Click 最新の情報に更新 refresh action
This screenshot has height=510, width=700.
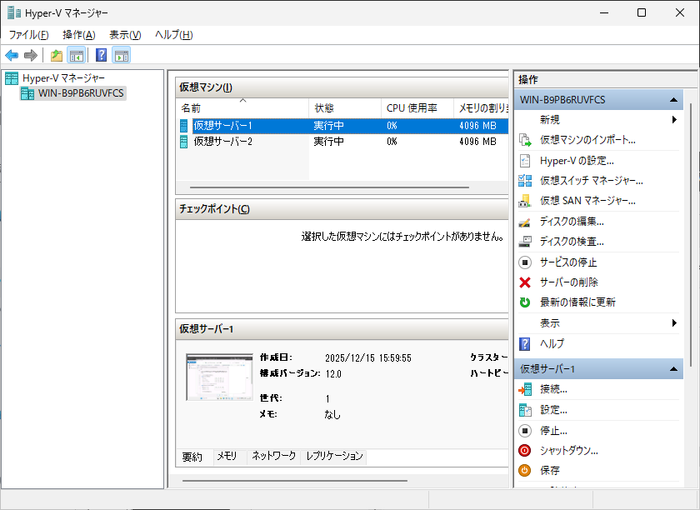pyautogui.click(x=577, y=302)
